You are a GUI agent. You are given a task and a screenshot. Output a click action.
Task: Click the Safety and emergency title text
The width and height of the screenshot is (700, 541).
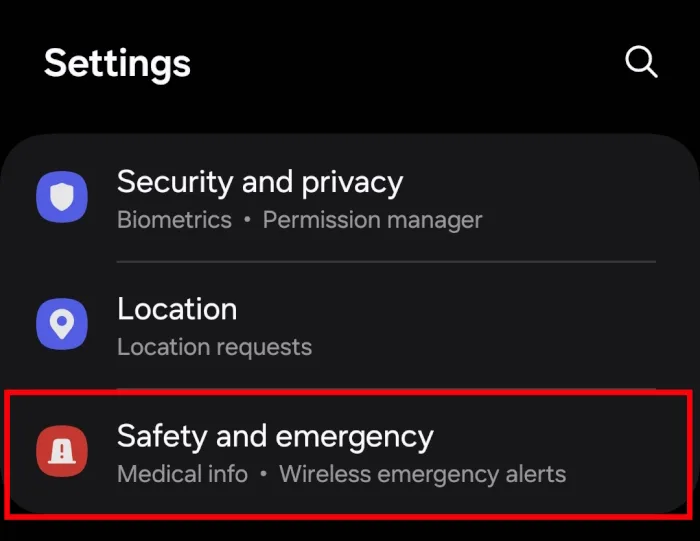point(275,437)
